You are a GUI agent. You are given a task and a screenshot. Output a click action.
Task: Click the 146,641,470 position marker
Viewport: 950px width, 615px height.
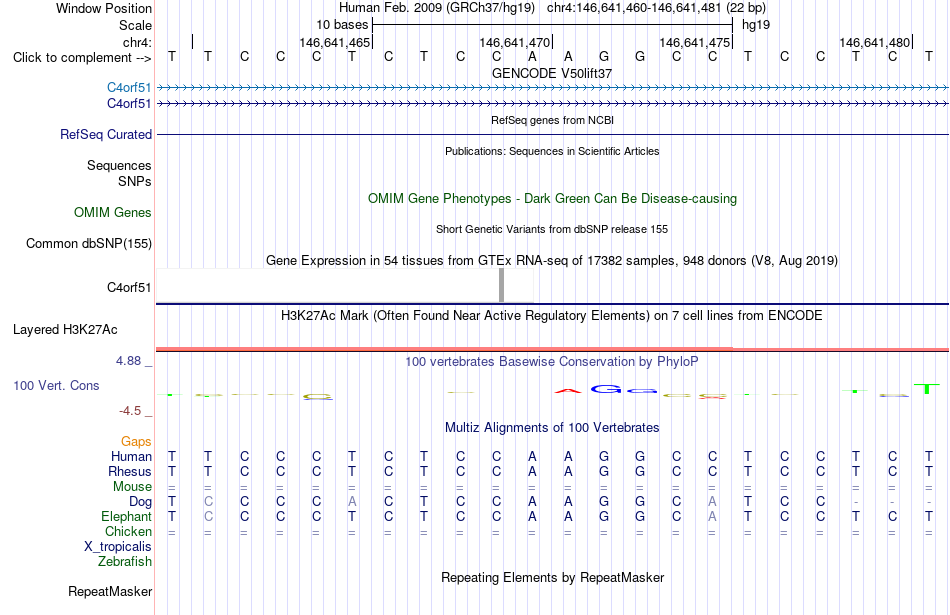point(514,42)
